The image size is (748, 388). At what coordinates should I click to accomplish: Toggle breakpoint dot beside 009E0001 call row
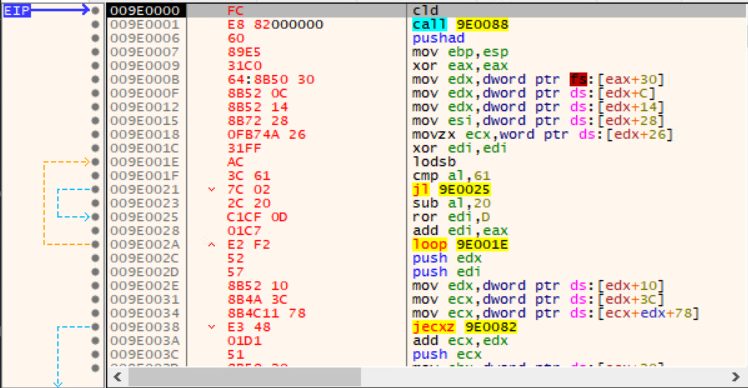[95, 24]
